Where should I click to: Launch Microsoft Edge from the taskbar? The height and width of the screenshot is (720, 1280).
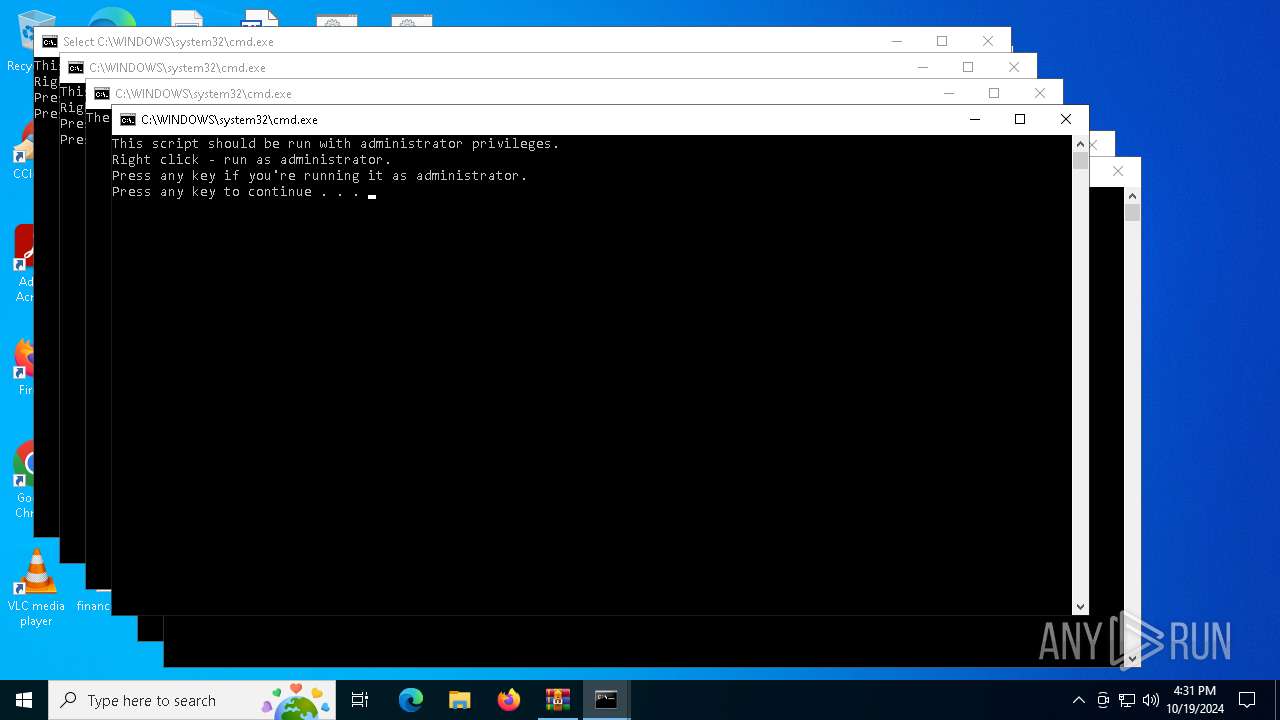[x=411, y=700]
